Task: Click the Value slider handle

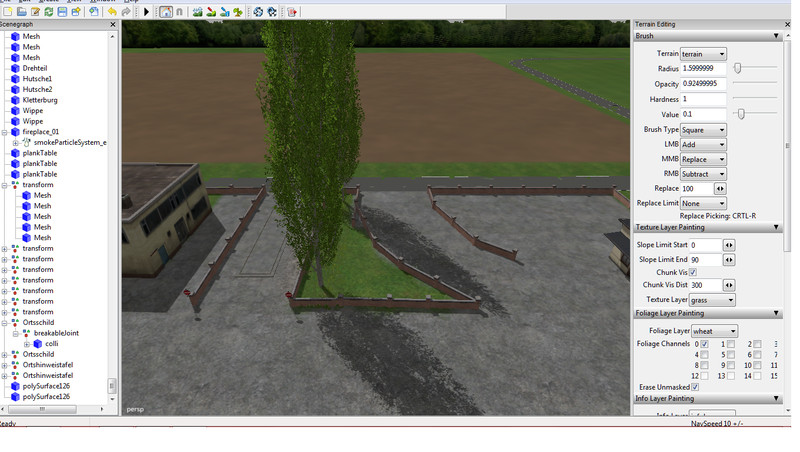Action: [741, 114]
